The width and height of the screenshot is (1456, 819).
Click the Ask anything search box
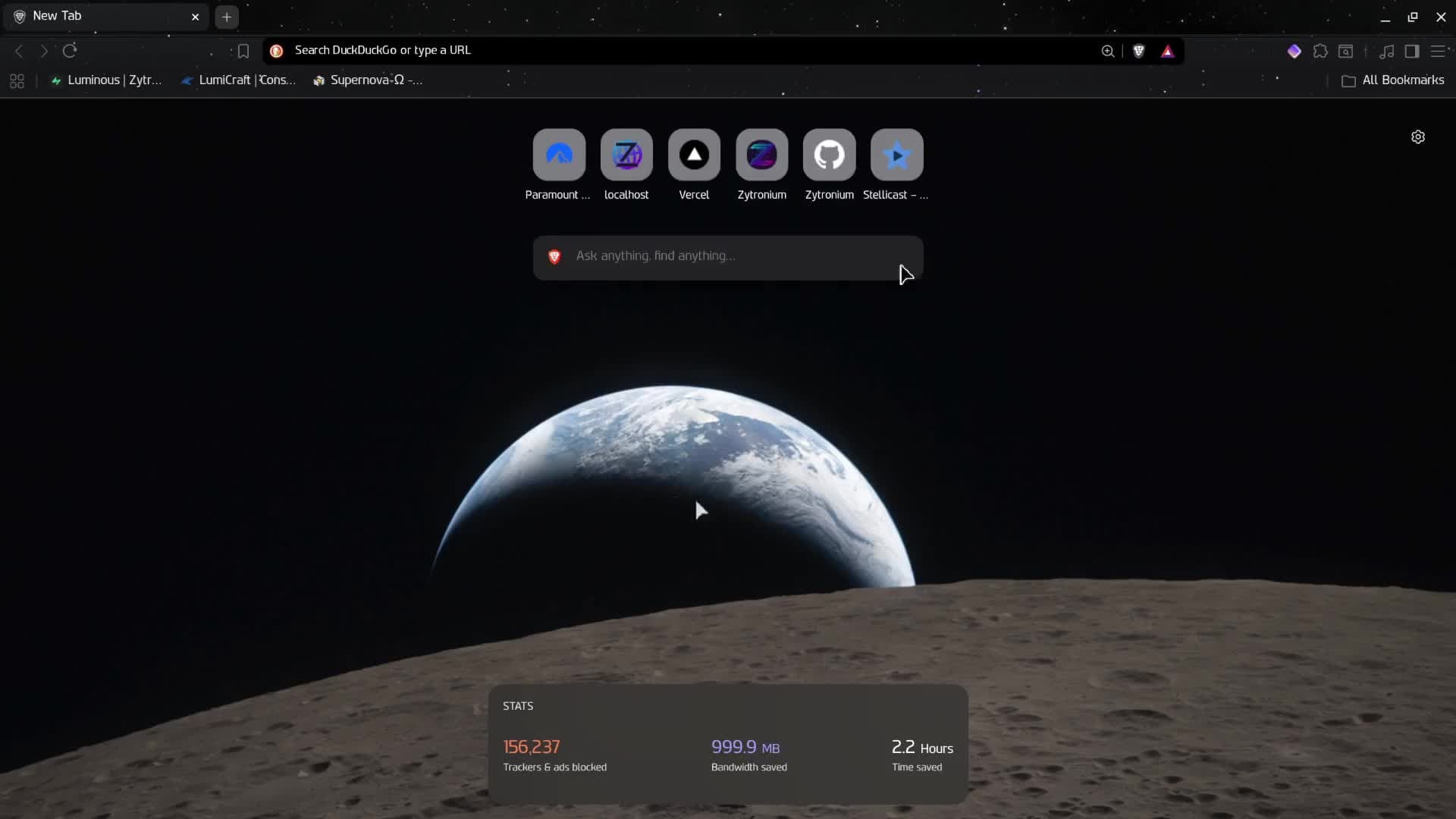click(728, 257)
